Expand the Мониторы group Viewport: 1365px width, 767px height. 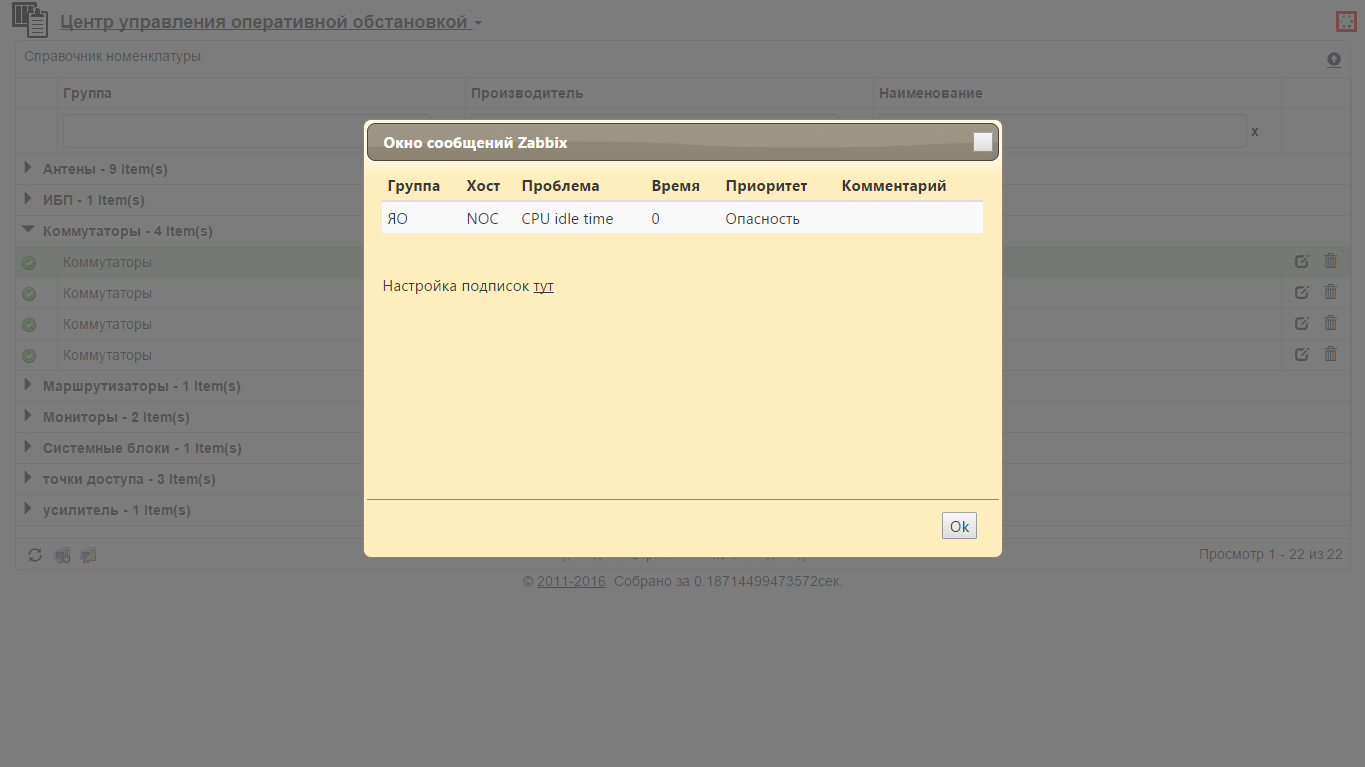tap(28, 416)
